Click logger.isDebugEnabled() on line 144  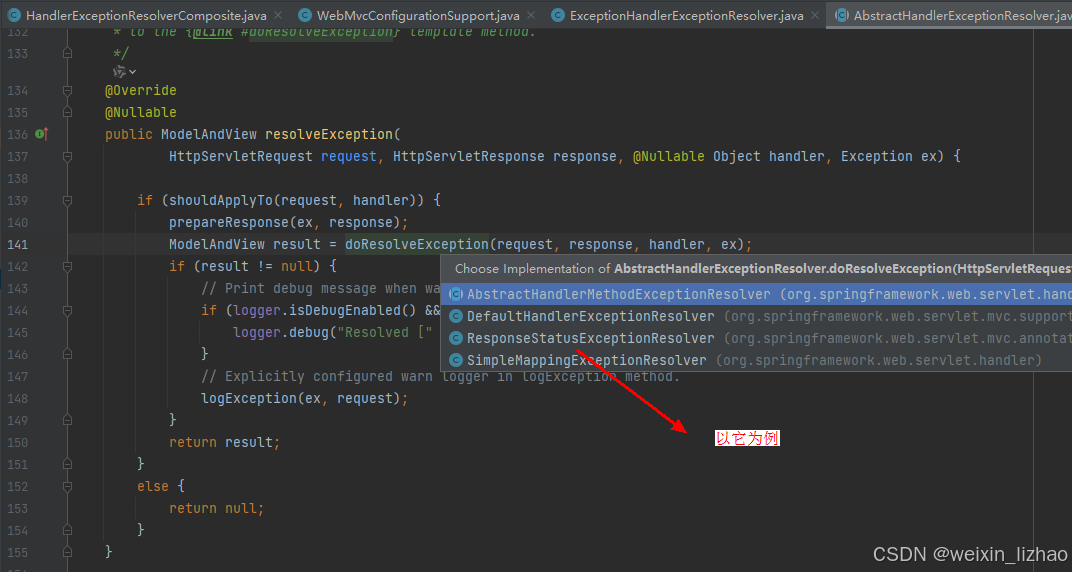[325, 310]
